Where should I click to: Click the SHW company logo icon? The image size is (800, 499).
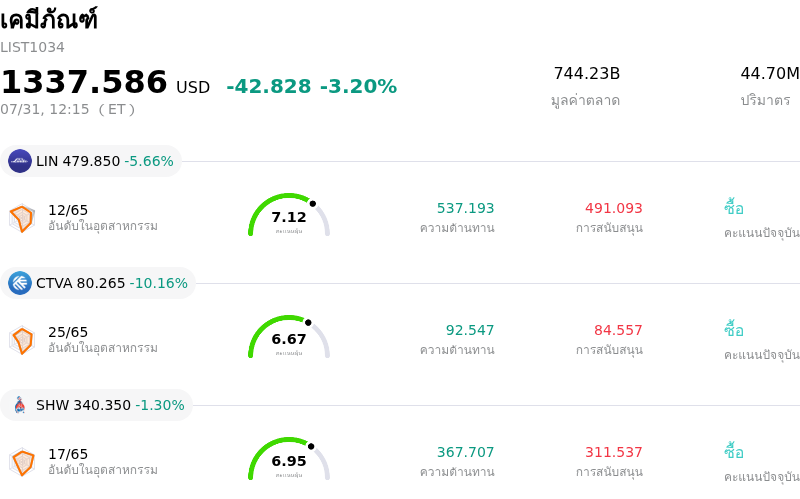(20, 405)
